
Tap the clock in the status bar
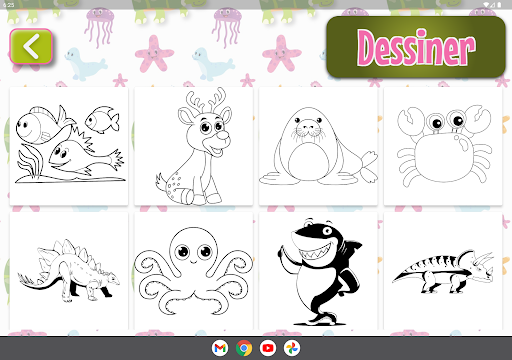(9, 5)
